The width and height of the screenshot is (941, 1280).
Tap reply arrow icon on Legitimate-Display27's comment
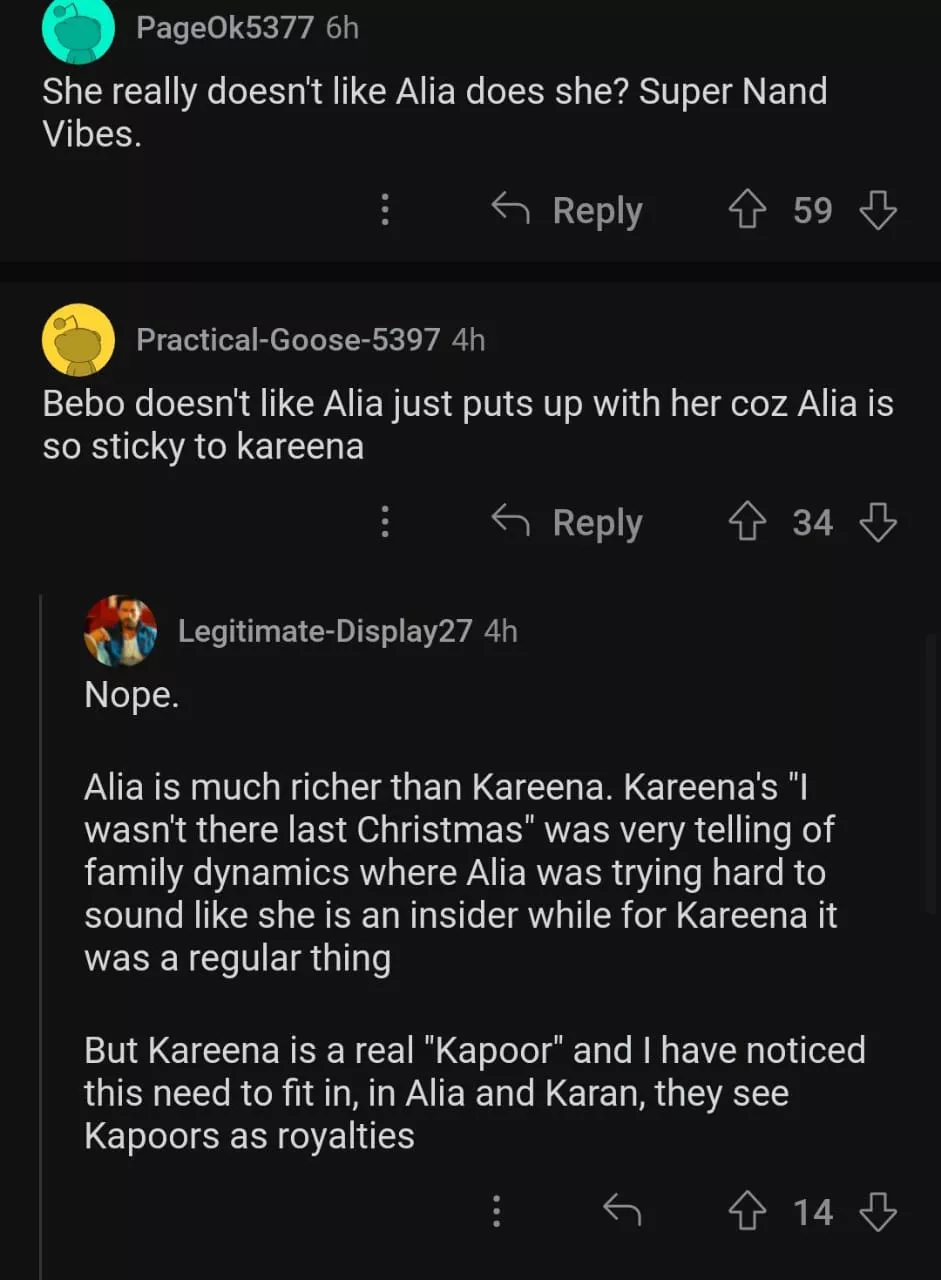point(622,1212)
